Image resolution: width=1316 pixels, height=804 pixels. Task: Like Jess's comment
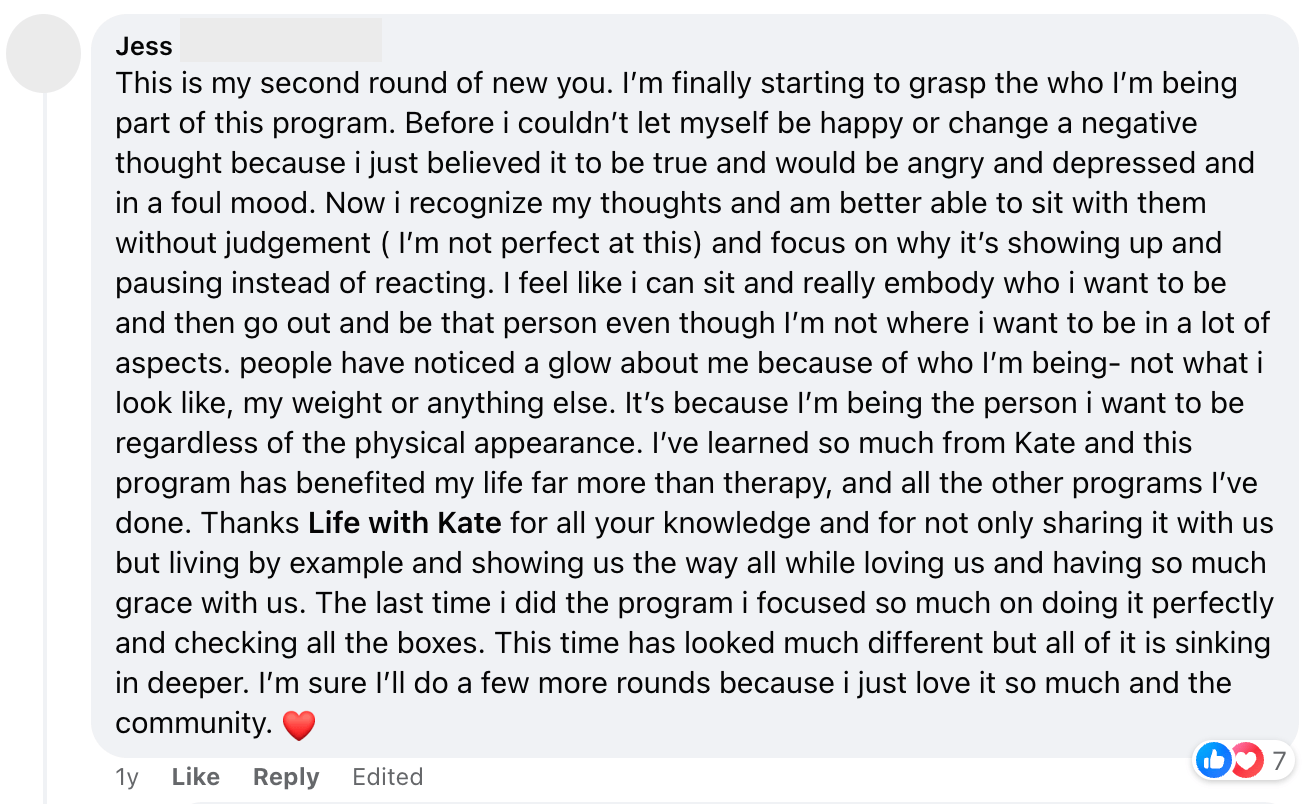click(196, 777)
